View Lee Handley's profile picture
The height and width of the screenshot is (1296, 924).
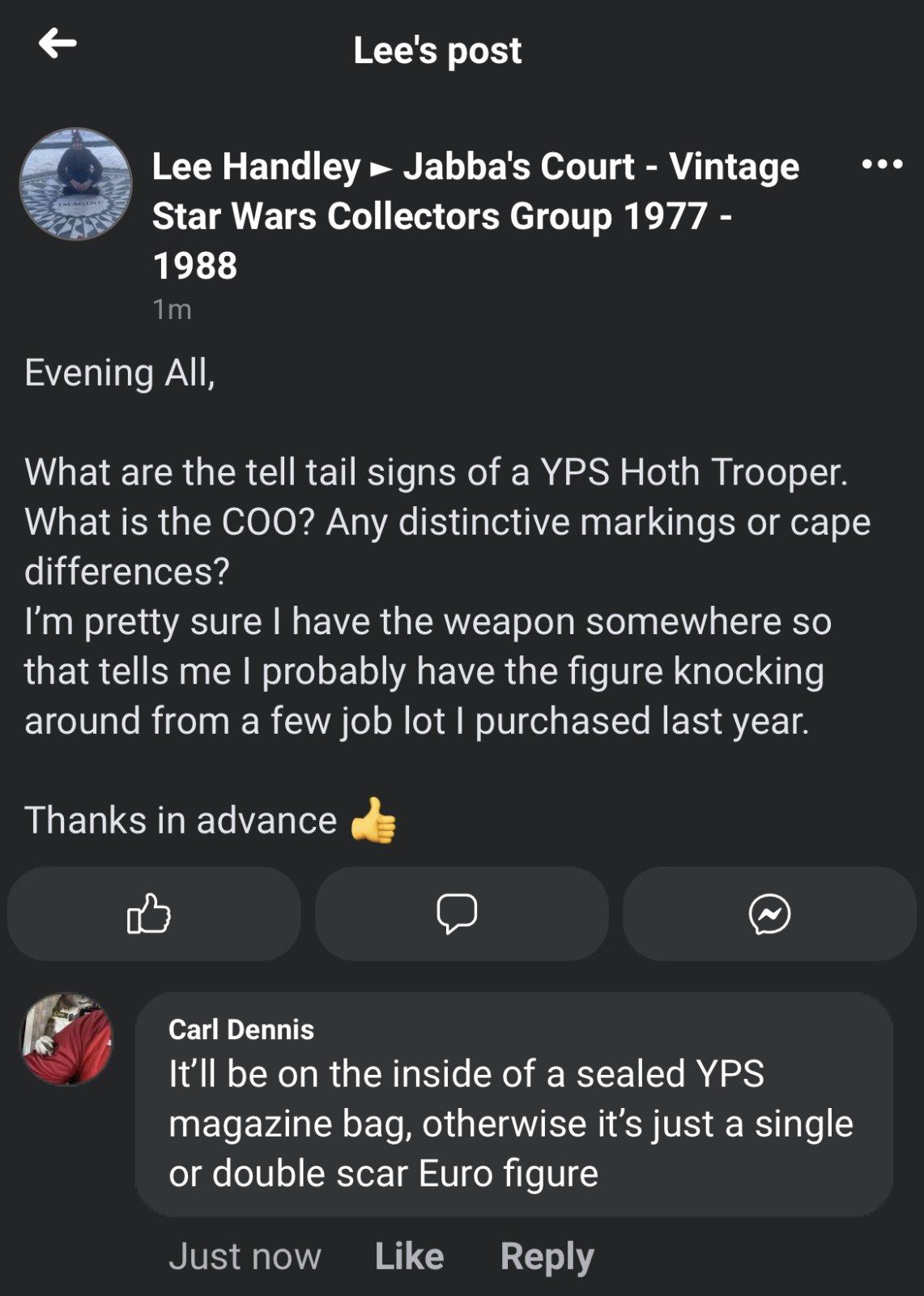click(75, 184)
